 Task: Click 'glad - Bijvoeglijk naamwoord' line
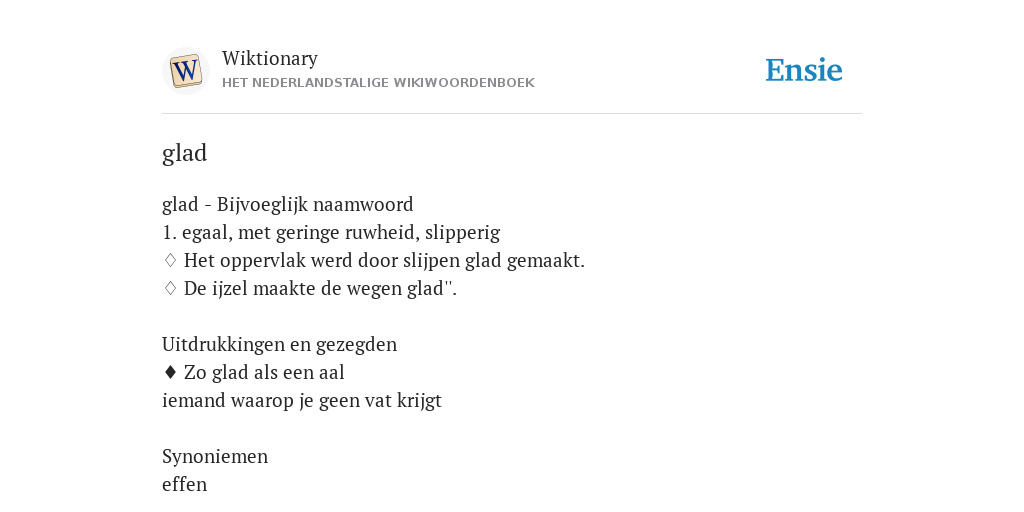coord(287,204)
